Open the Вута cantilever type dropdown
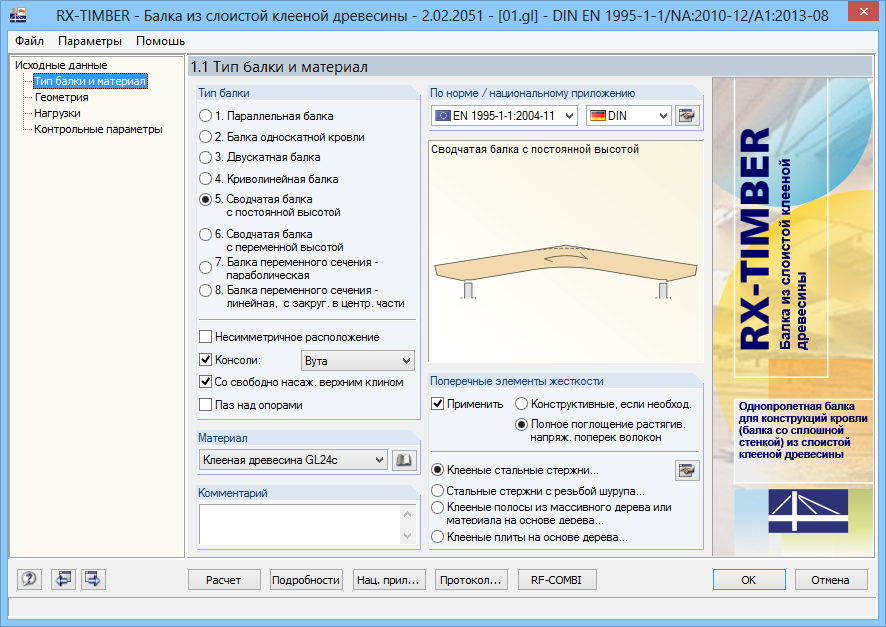This screenshot has width=886, height=627. (x=357, y=360)
